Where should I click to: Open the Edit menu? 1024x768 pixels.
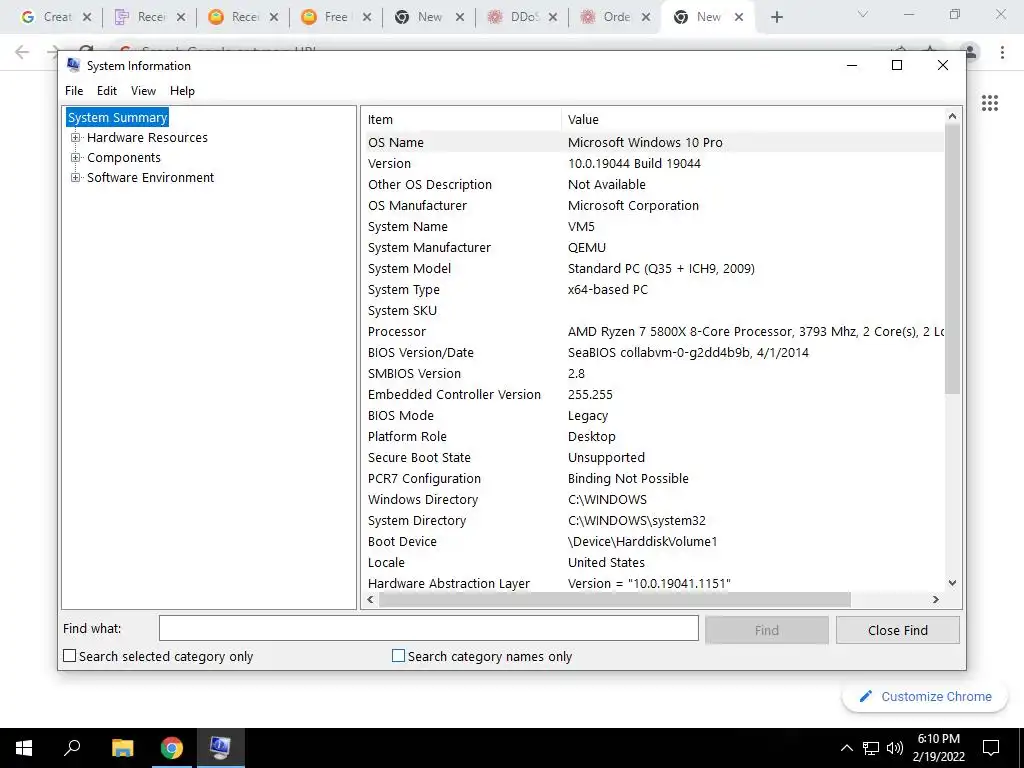(x=106, y=91)
